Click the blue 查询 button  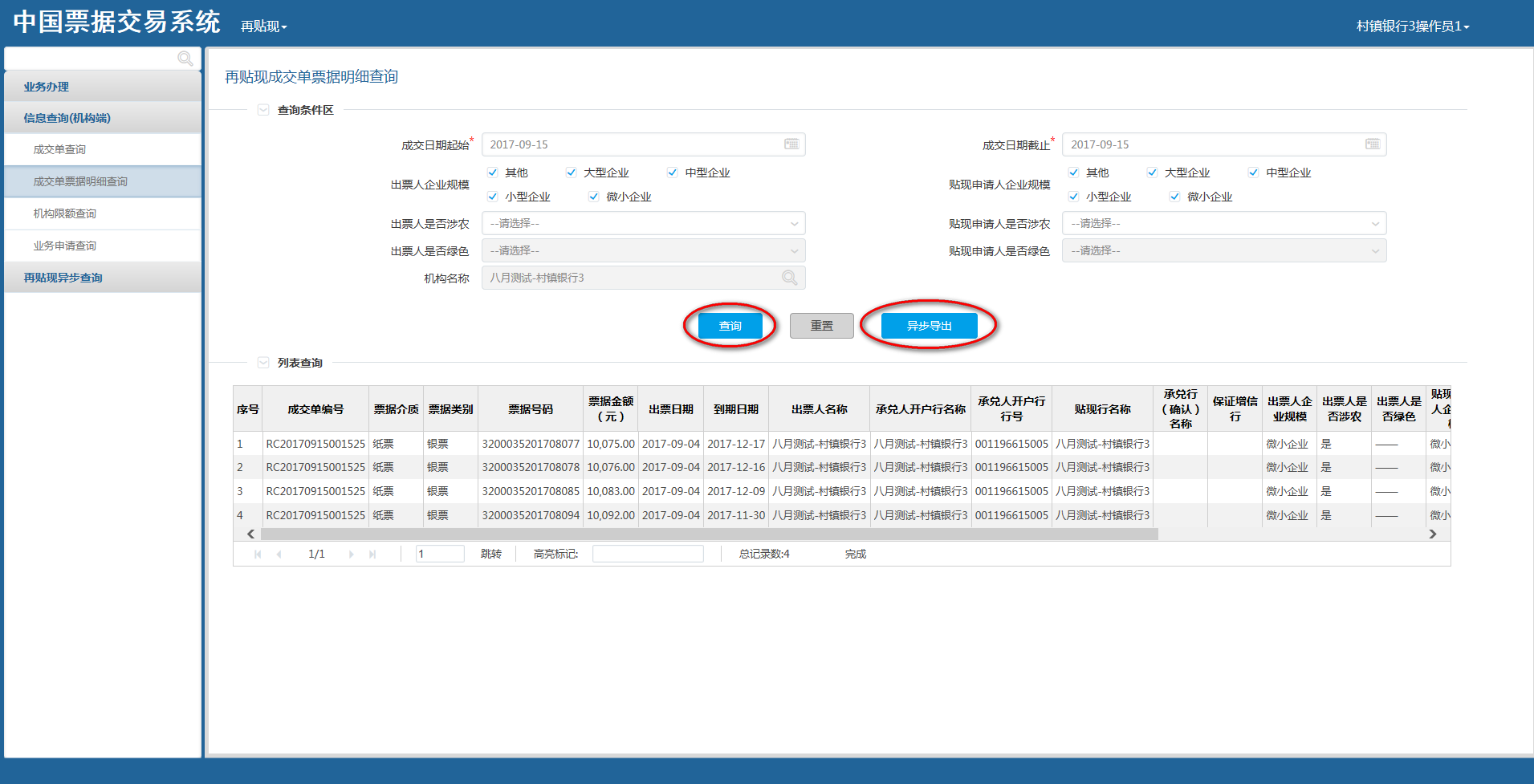tap(730, 326)
